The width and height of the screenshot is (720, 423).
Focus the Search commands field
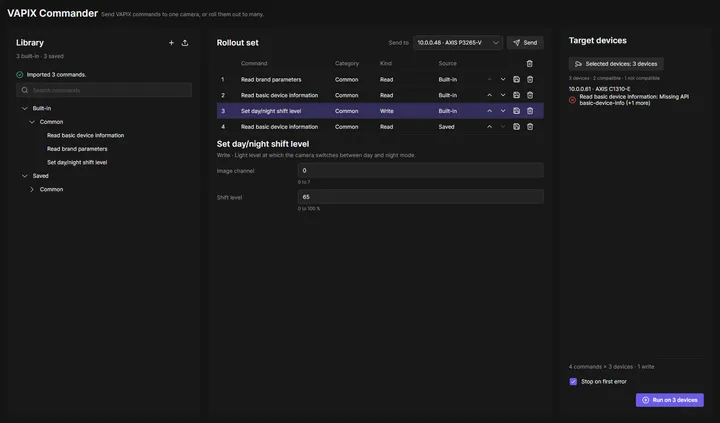(104, 90)
